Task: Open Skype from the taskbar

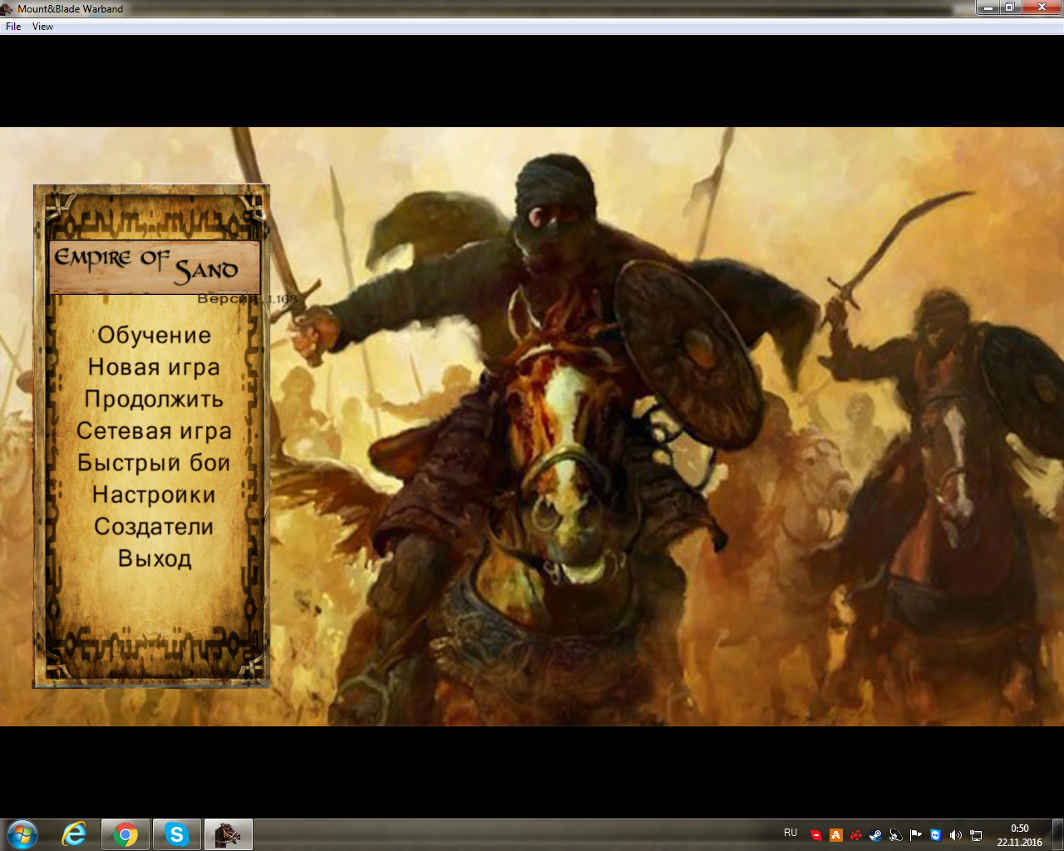Action: tap(177, 834)
